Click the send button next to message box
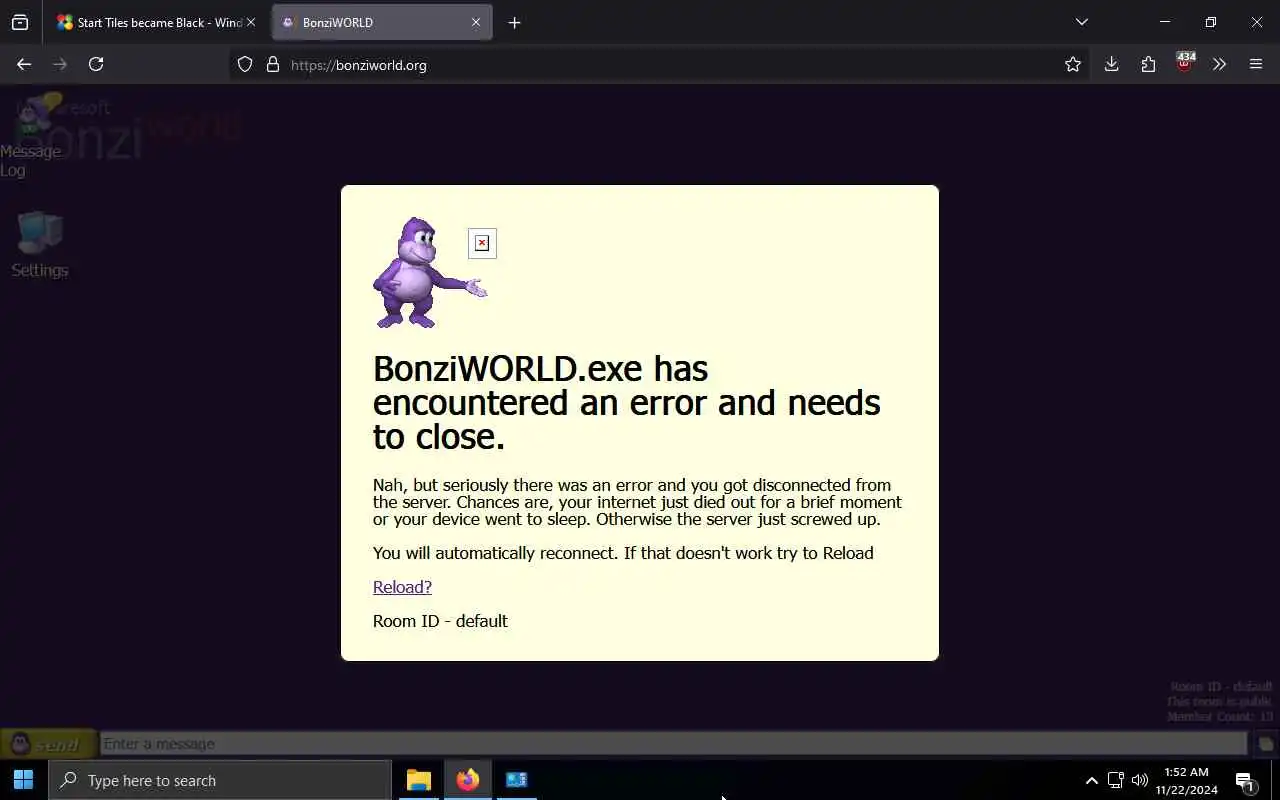 48,744
